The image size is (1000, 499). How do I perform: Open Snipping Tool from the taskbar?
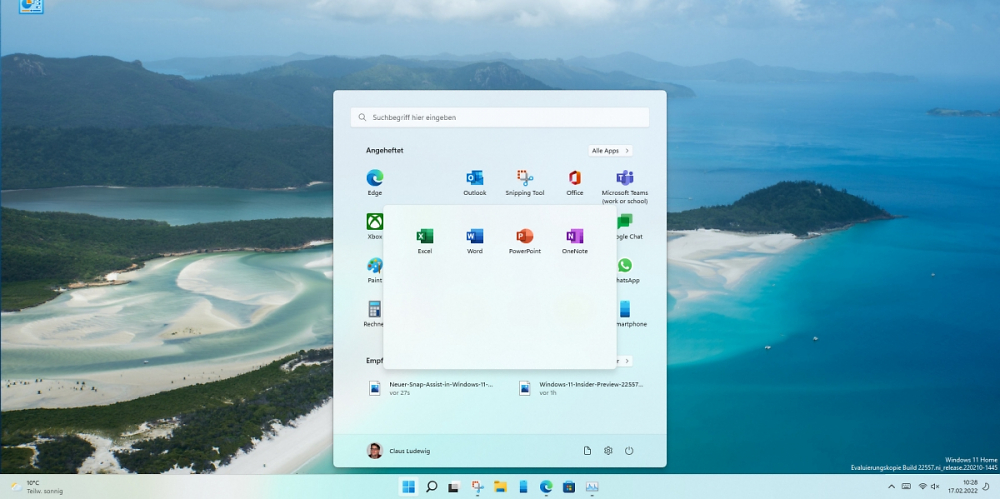[x=477, y=487]
